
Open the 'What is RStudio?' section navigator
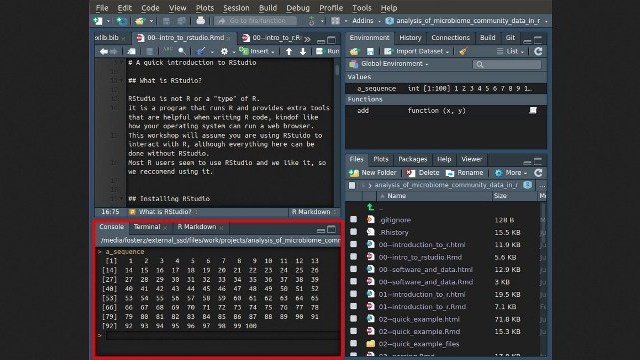pos(163,212)
